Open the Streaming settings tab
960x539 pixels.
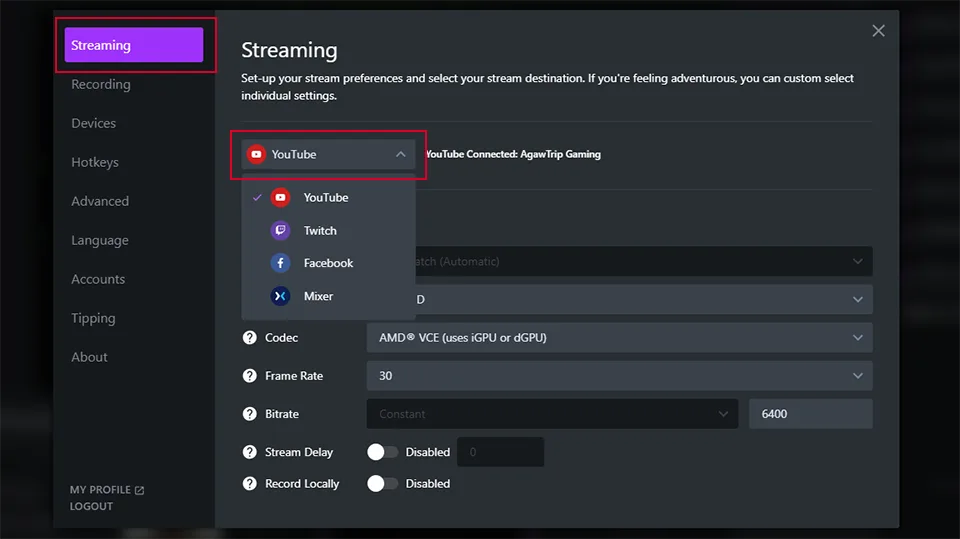[x=134, y=45]
